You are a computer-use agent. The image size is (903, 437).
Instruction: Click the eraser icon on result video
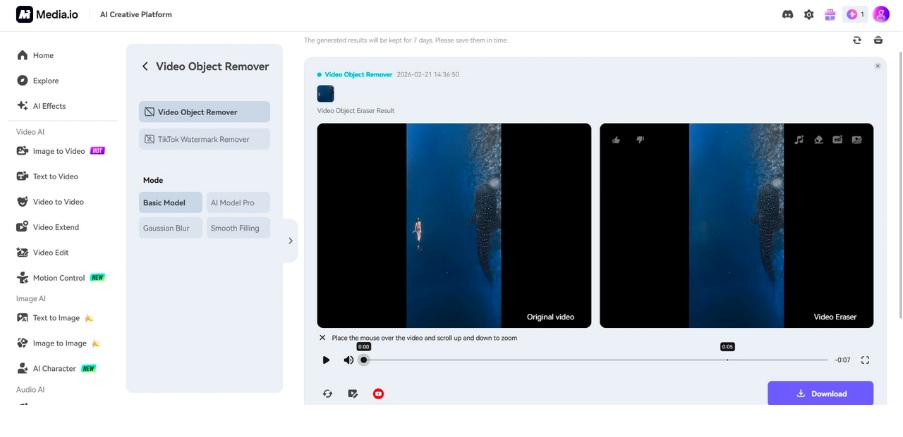tap(818, 139)
